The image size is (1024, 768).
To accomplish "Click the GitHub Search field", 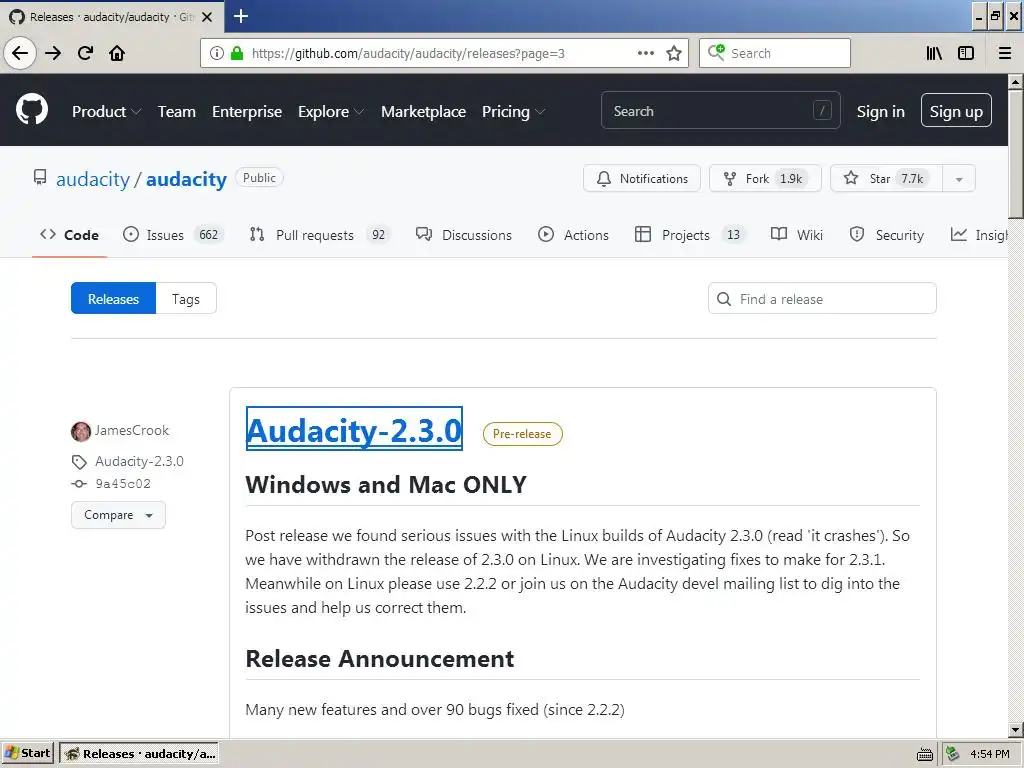I will click(720, 111).
